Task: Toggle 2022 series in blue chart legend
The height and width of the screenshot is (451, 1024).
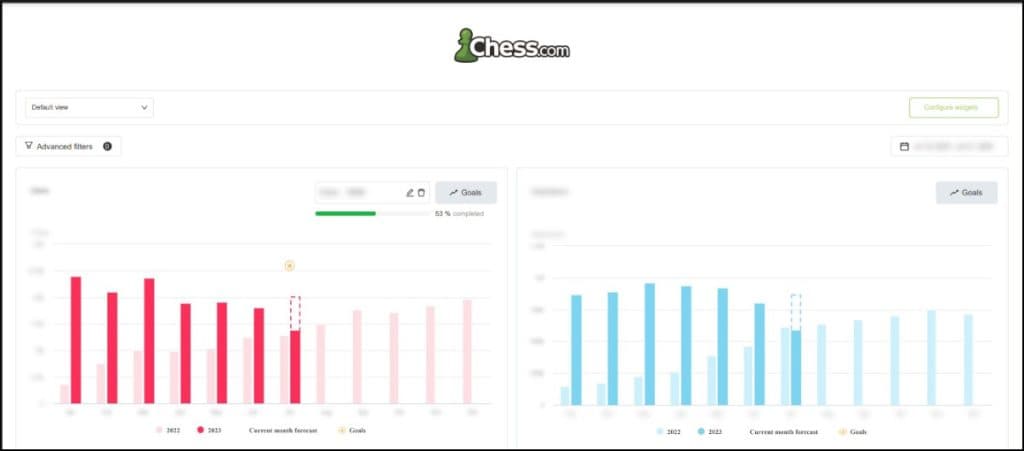Action: tap(669, 431)
